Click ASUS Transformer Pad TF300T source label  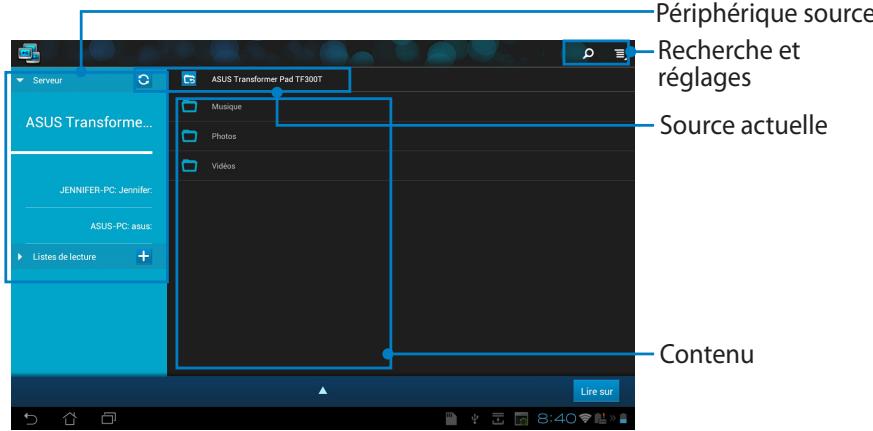click(x=267, y=80)
